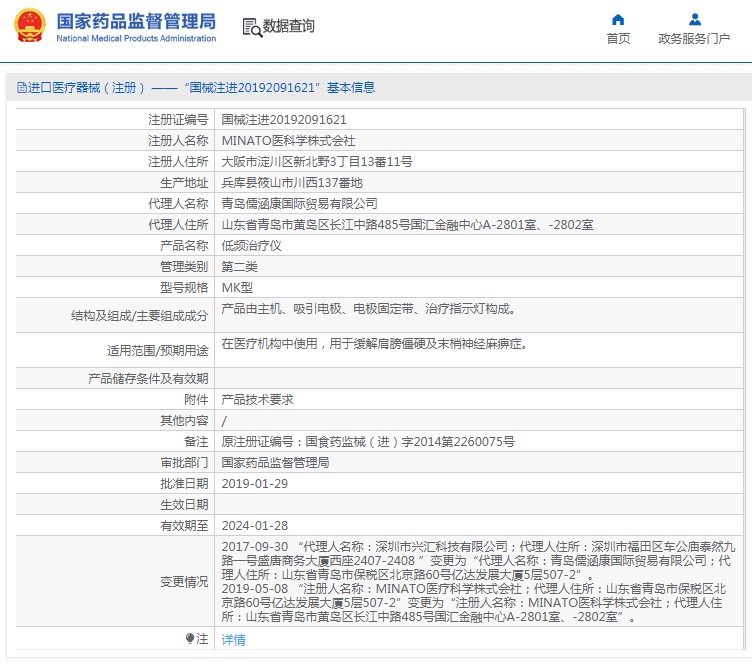
Task: Click the agent name 青岛儒涵康国际贸易有限公司
Action: click(306, 203)
